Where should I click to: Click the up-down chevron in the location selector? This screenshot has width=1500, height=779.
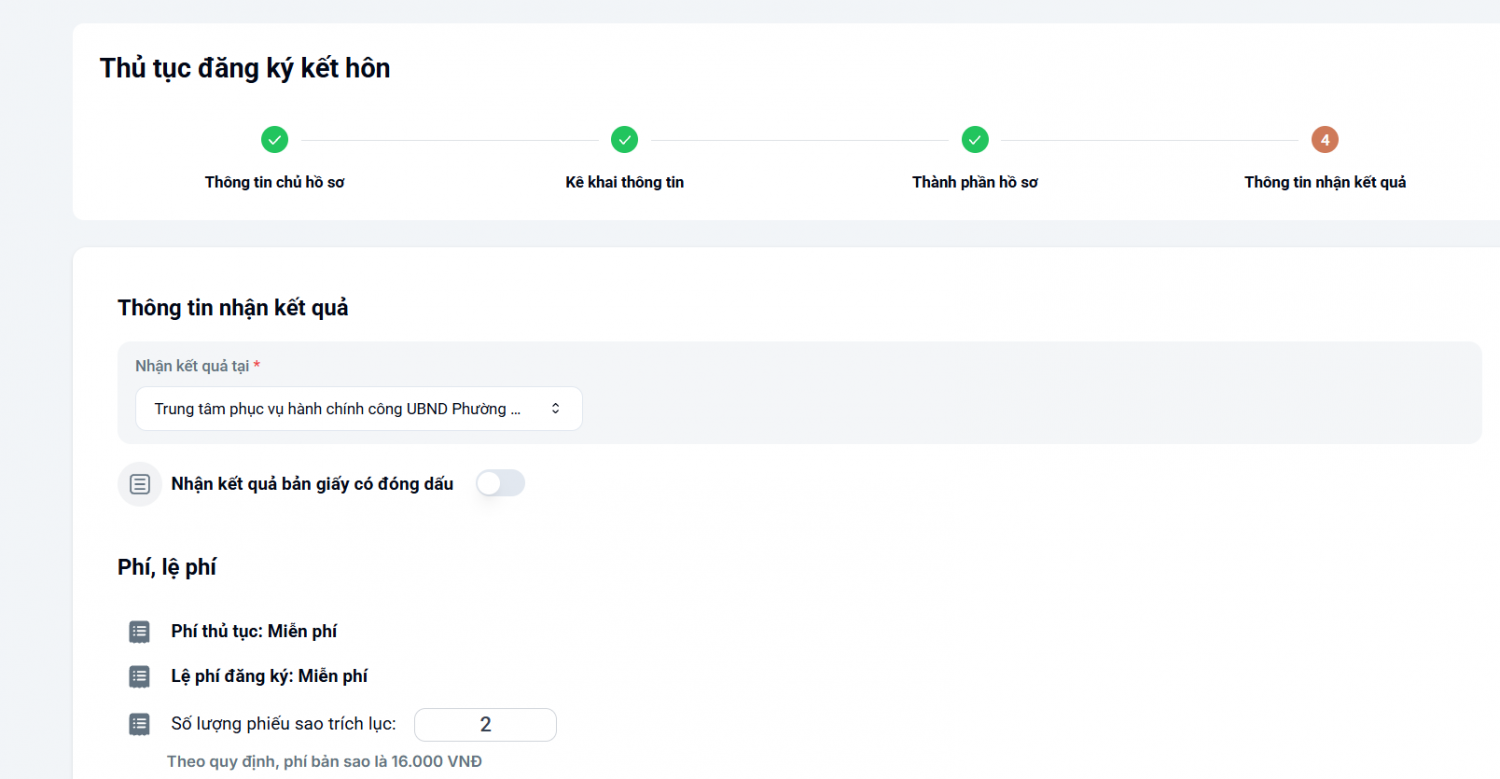[556, 409]
